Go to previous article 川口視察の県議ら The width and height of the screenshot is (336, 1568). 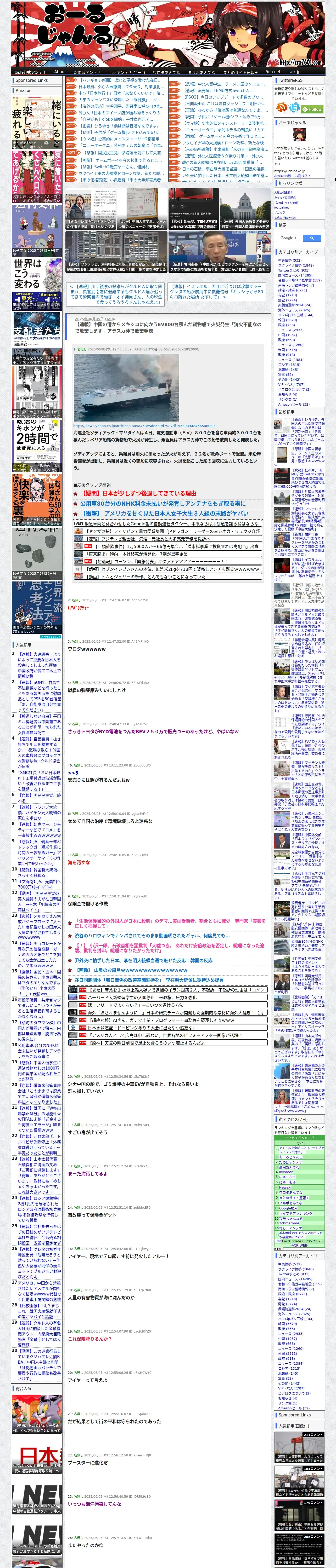116,294
